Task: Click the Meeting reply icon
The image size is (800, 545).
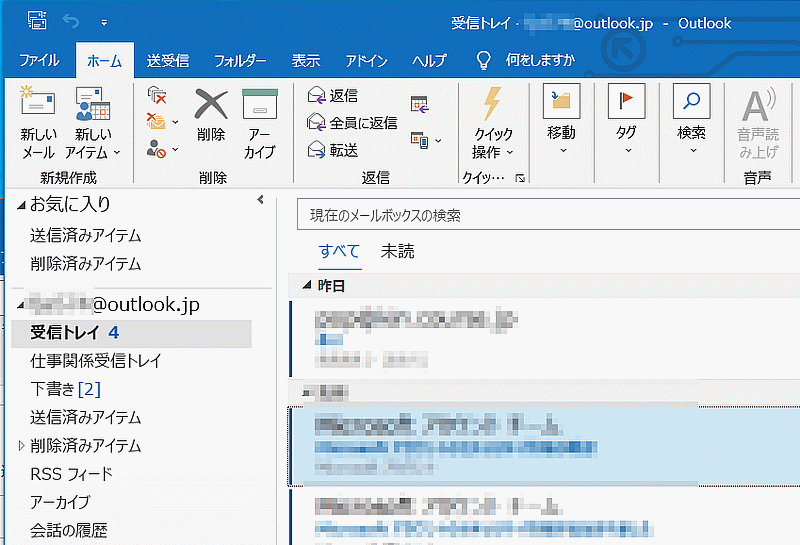Action: point(420,104)
